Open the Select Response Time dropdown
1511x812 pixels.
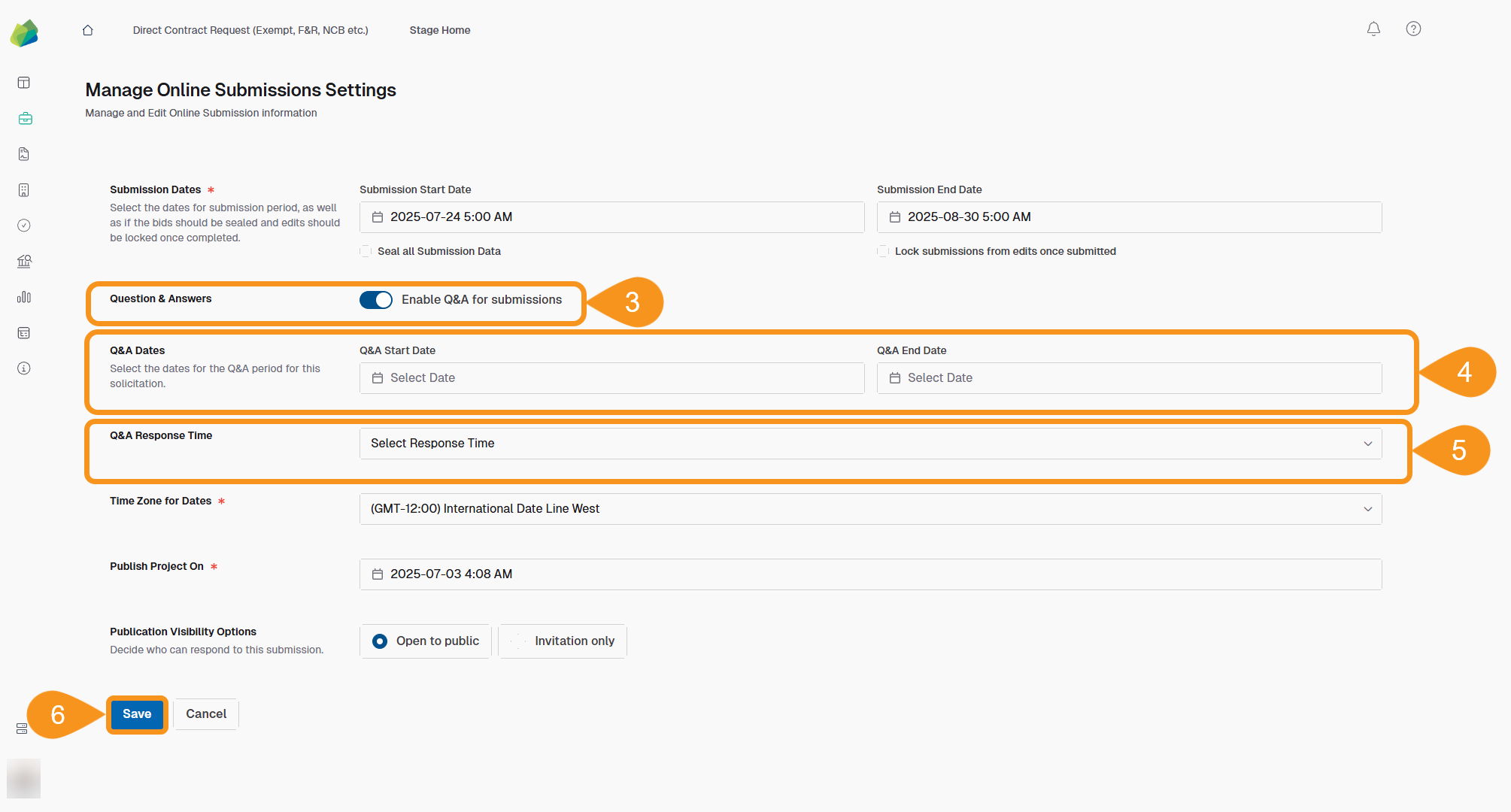pyautogui.click(x=869, y=444)
